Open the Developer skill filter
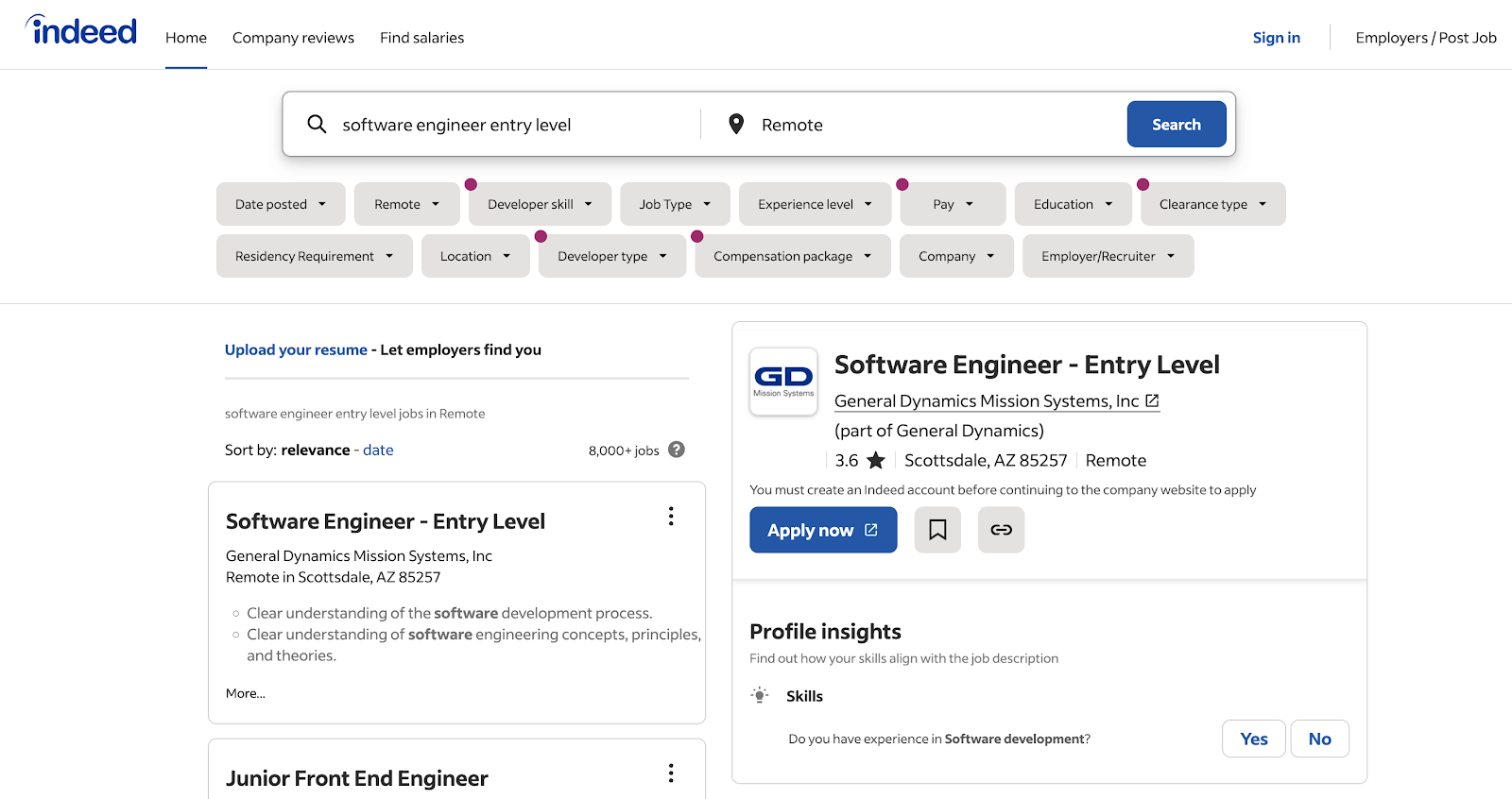Viewport: 1512px width, 799px height. (541, 204)
